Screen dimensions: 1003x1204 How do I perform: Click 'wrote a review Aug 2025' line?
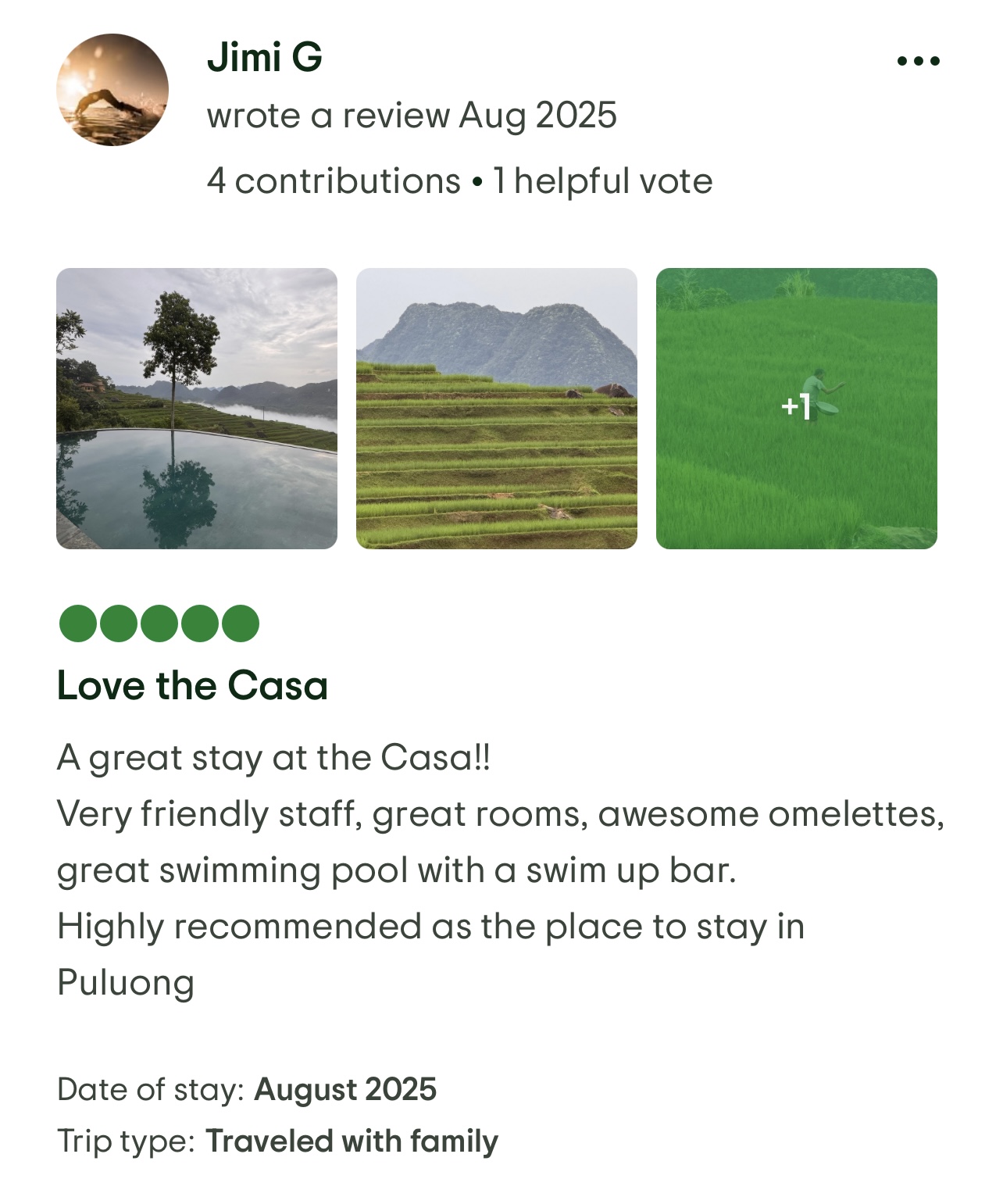(412, 116)
